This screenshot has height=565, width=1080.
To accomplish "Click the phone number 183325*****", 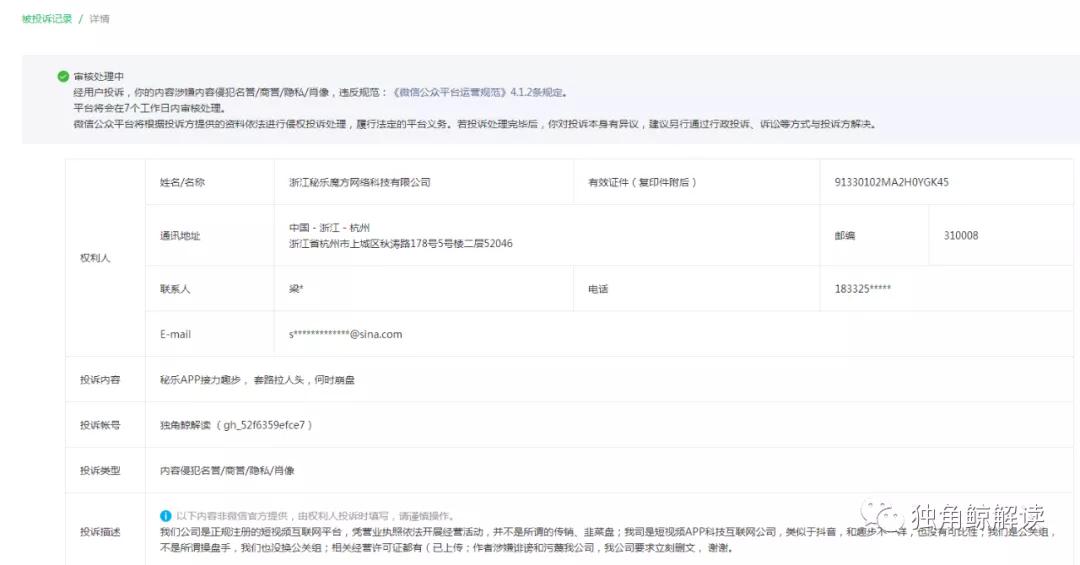I will (862, 289).
